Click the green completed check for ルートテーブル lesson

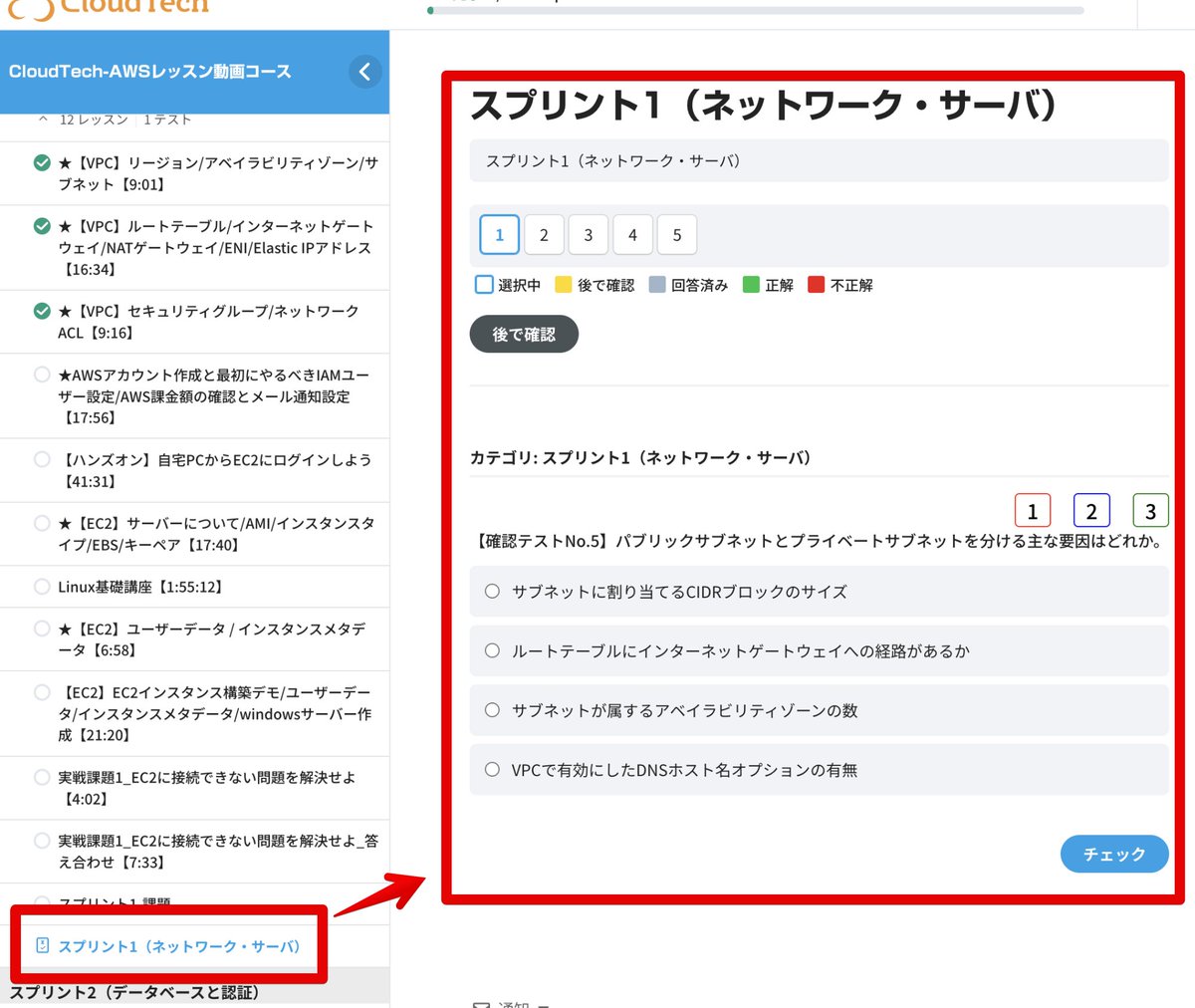42,226
